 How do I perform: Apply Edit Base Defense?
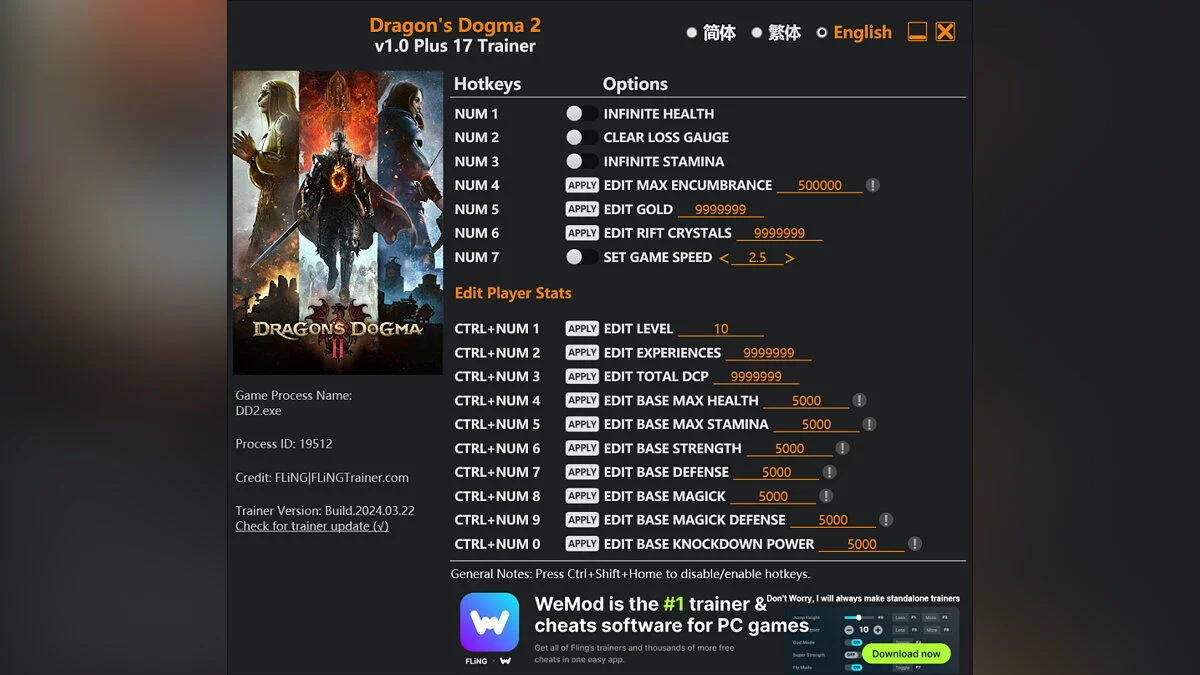pyautogui.click(x=582, y=472)
